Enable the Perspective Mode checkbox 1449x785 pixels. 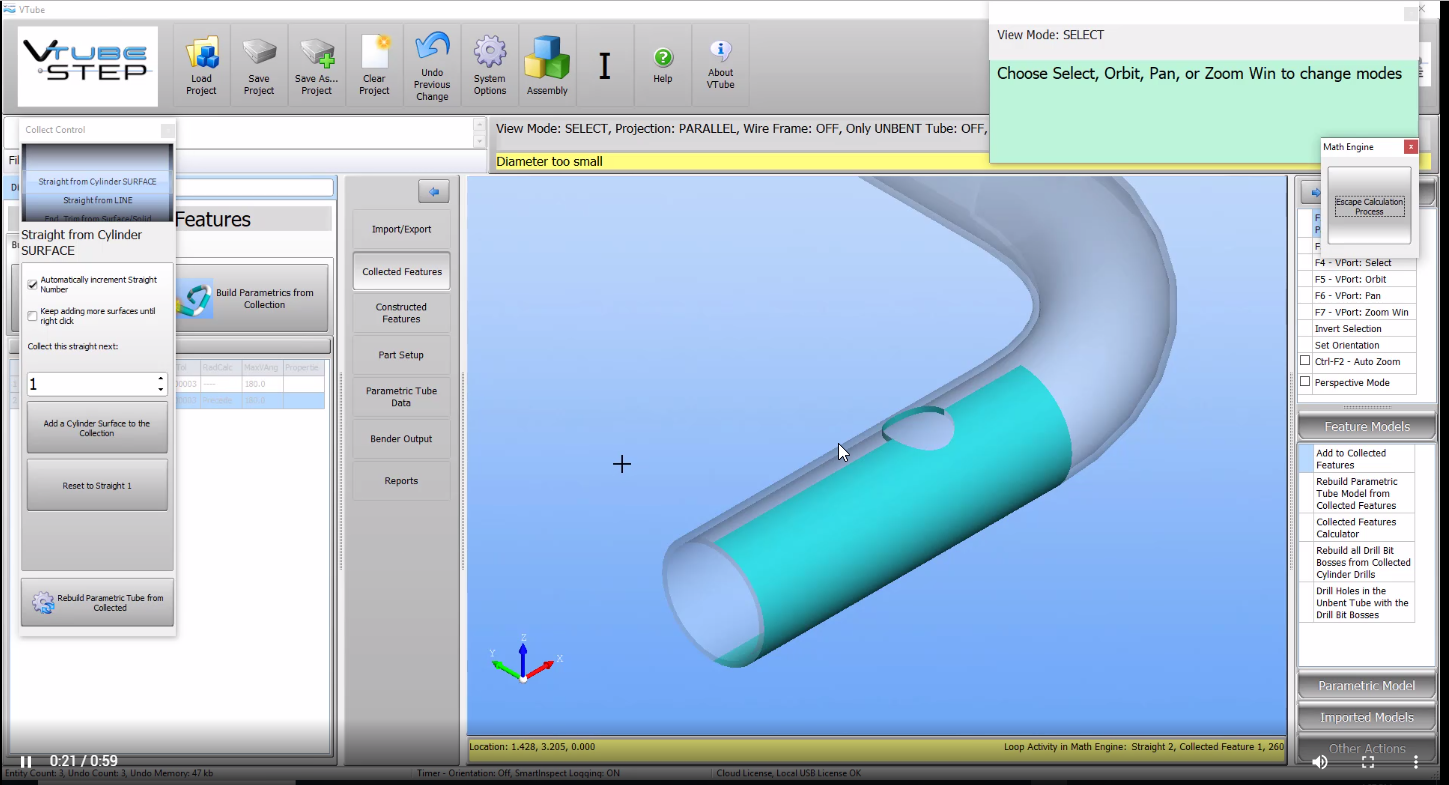pyautogui.click(x=1305, y=382)
